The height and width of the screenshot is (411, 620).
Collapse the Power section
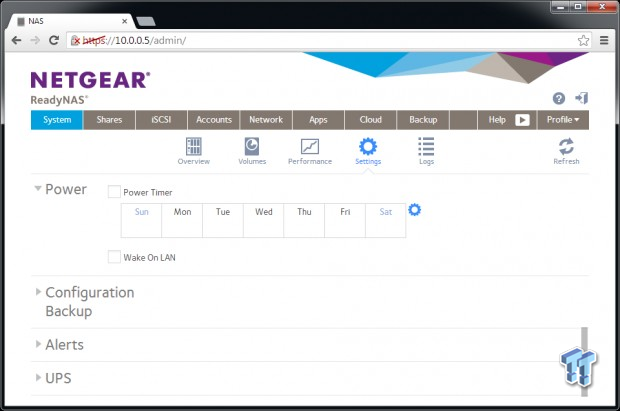38,189
